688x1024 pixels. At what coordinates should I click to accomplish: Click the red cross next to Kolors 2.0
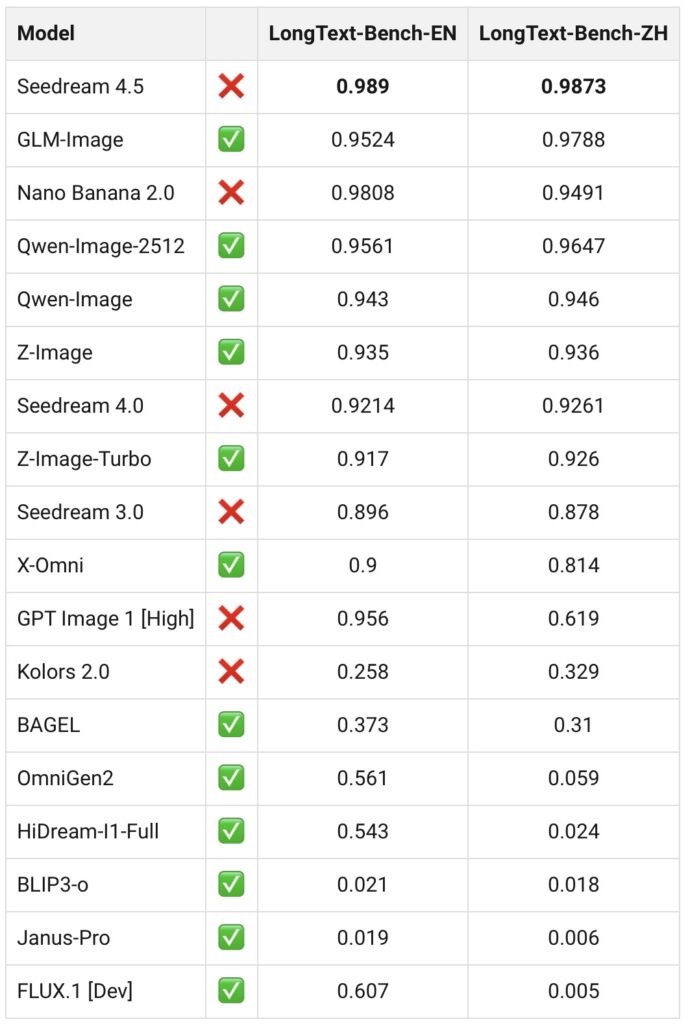(231, 671)
